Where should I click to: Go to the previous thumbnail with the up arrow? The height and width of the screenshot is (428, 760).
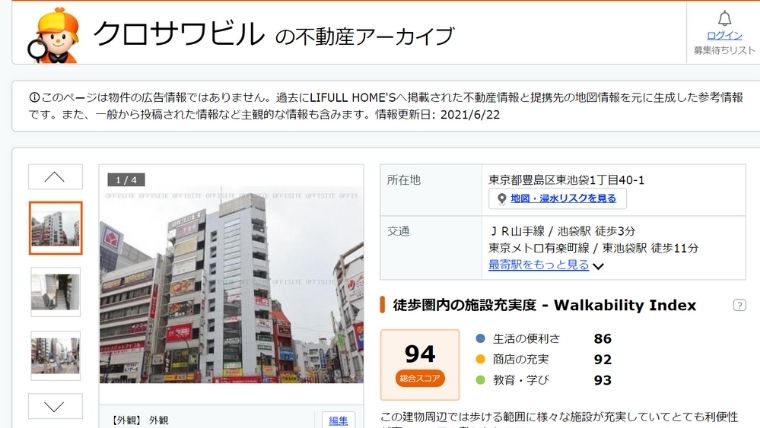coord(55,177)
